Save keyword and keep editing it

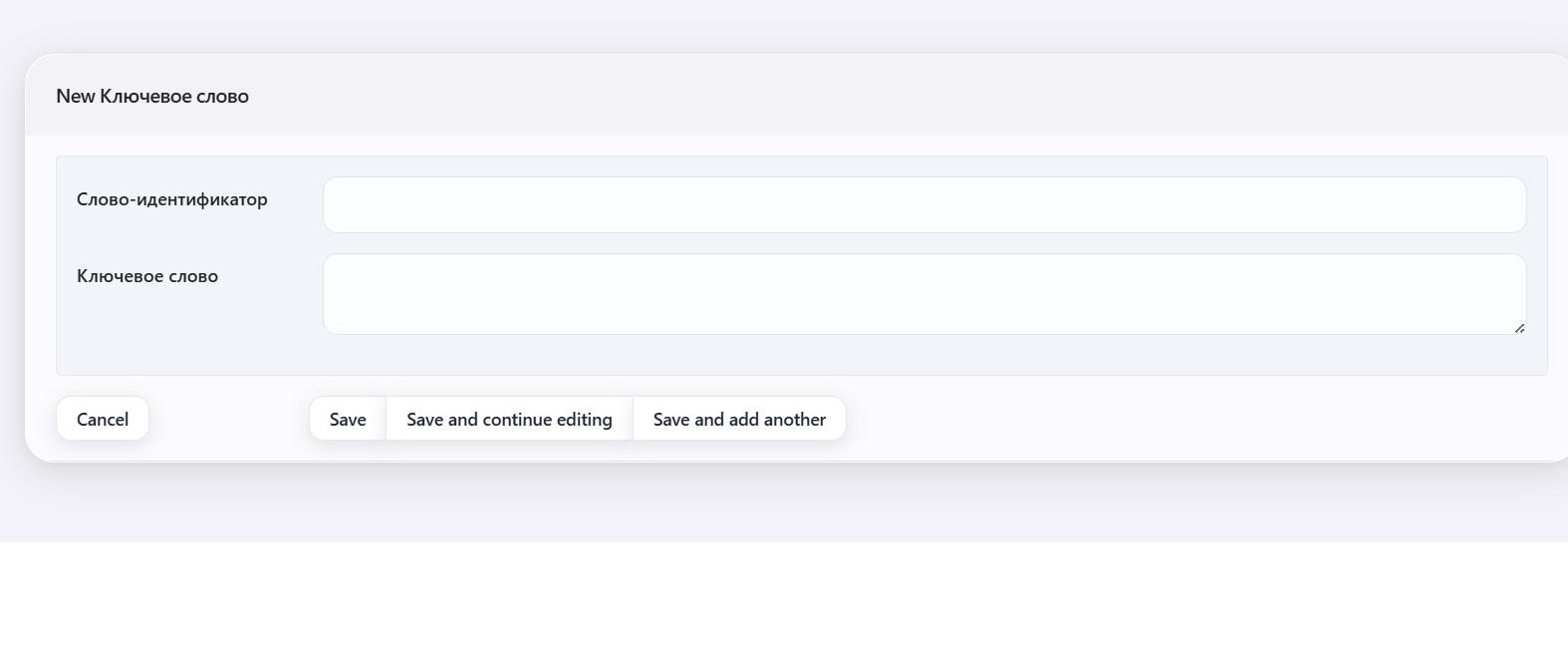[x=509, y=419]
